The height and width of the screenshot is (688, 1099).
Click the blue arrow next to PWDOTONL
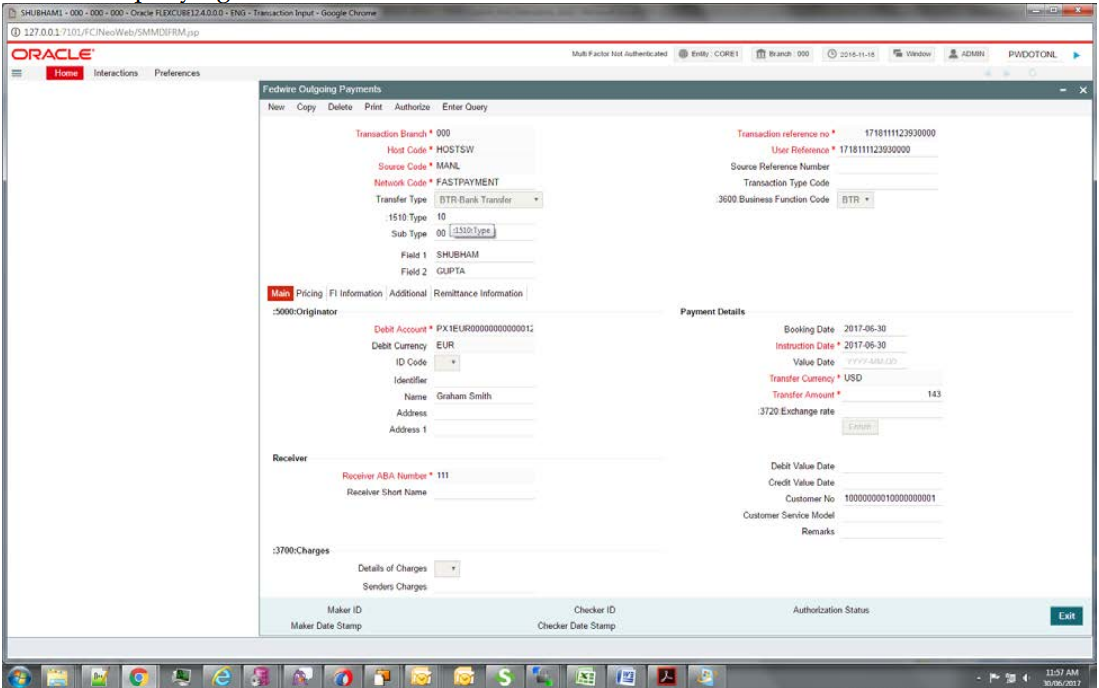click(x=1077, y=55)
